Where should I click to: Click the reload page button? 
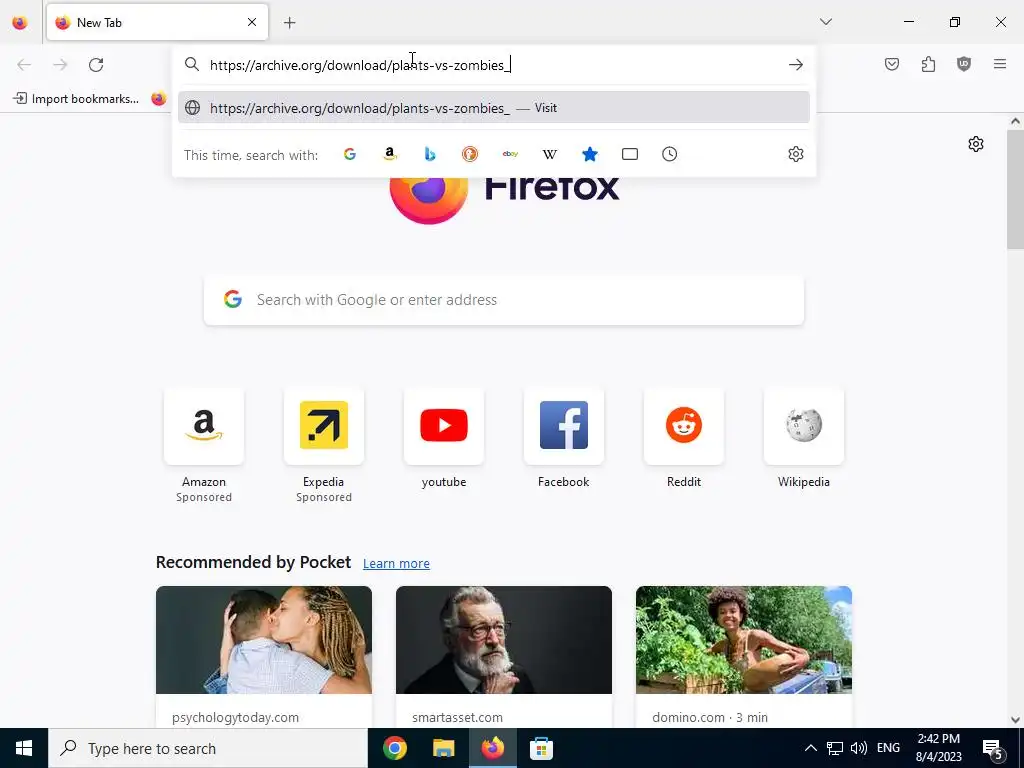click(x=96, y=65)
